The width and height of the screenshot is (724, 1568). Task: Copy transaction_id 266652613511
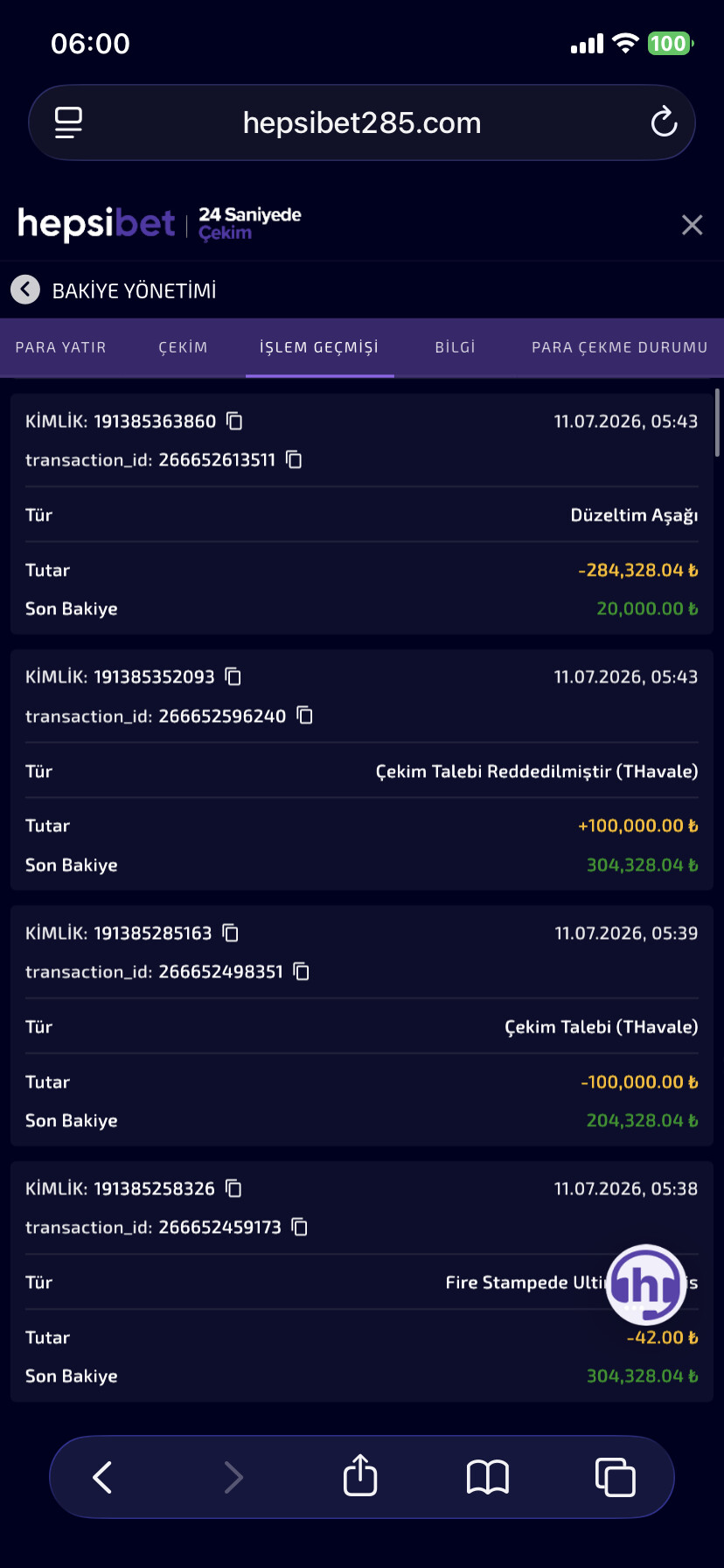click(295, 459)
